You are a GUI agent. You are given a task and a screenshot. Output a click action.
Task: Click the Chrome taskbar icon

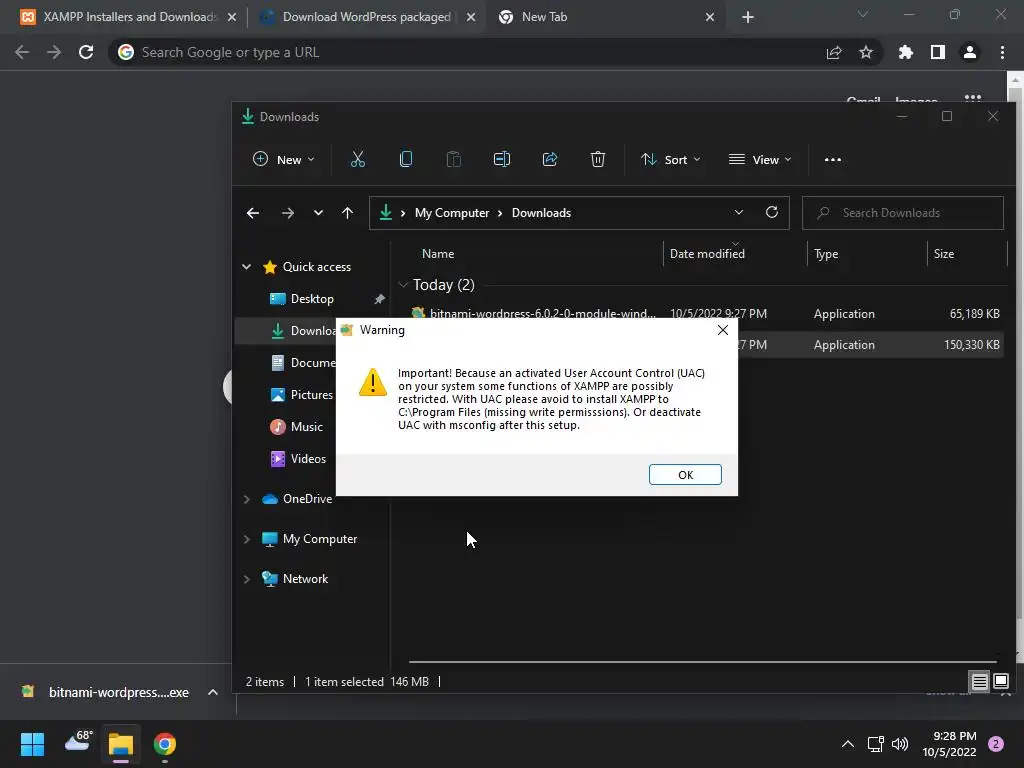[x=165, y=744]
